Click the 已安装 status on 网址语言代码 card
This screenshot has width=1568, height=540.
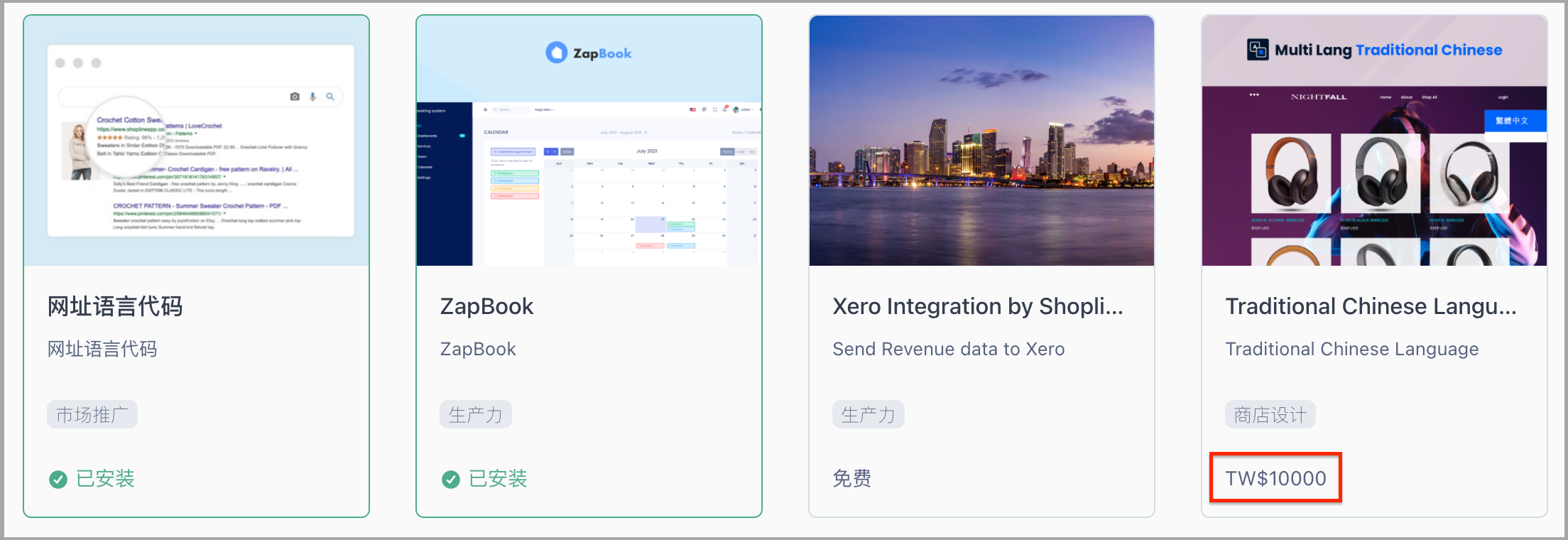pos(105,479)
